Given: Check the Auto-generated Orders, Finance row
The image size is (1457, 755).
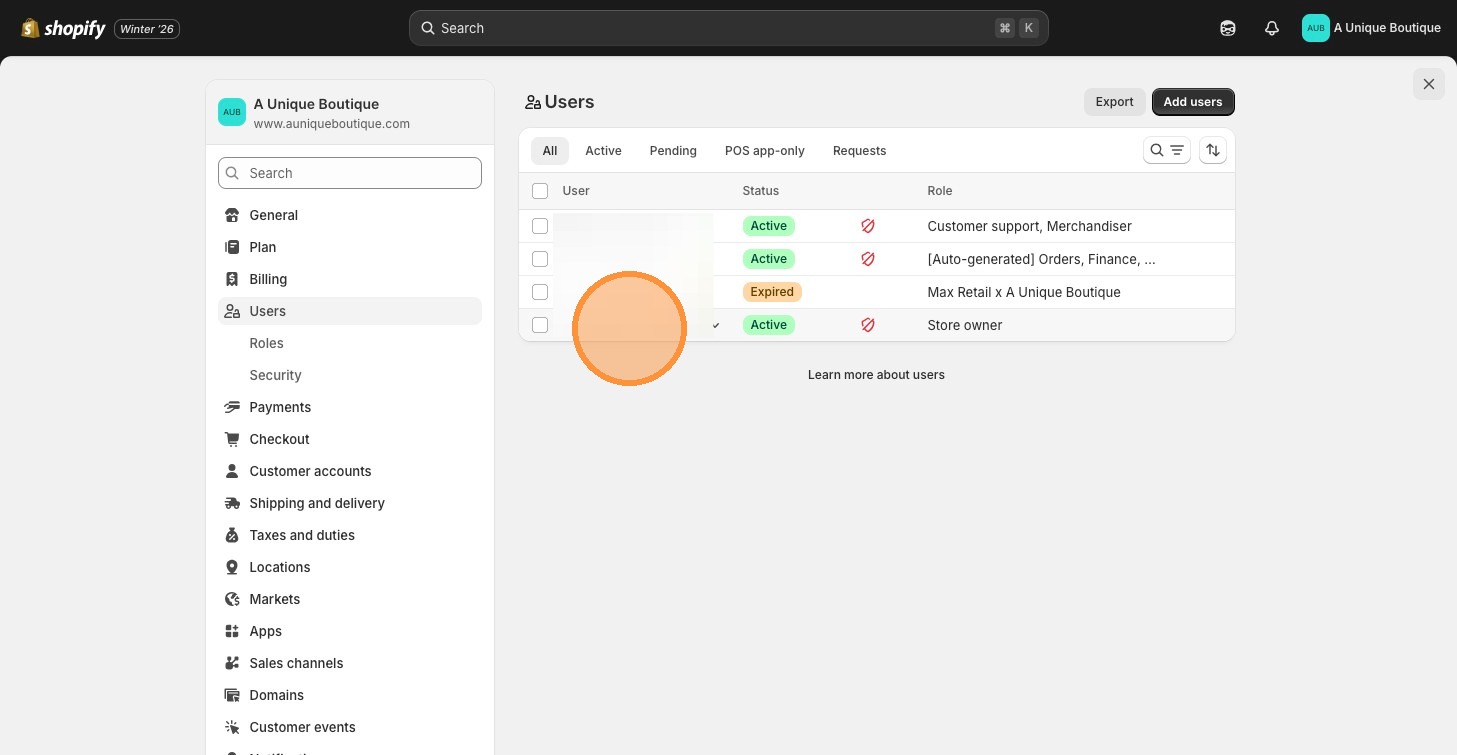Looking at the screenshot, I should point(540,259).
